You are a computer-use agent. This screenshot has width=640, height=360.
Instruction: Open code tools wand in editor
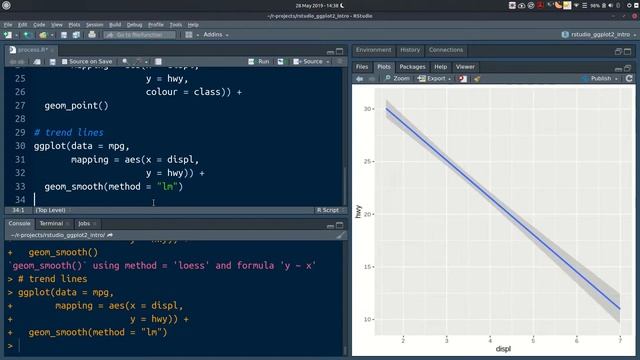140,62
